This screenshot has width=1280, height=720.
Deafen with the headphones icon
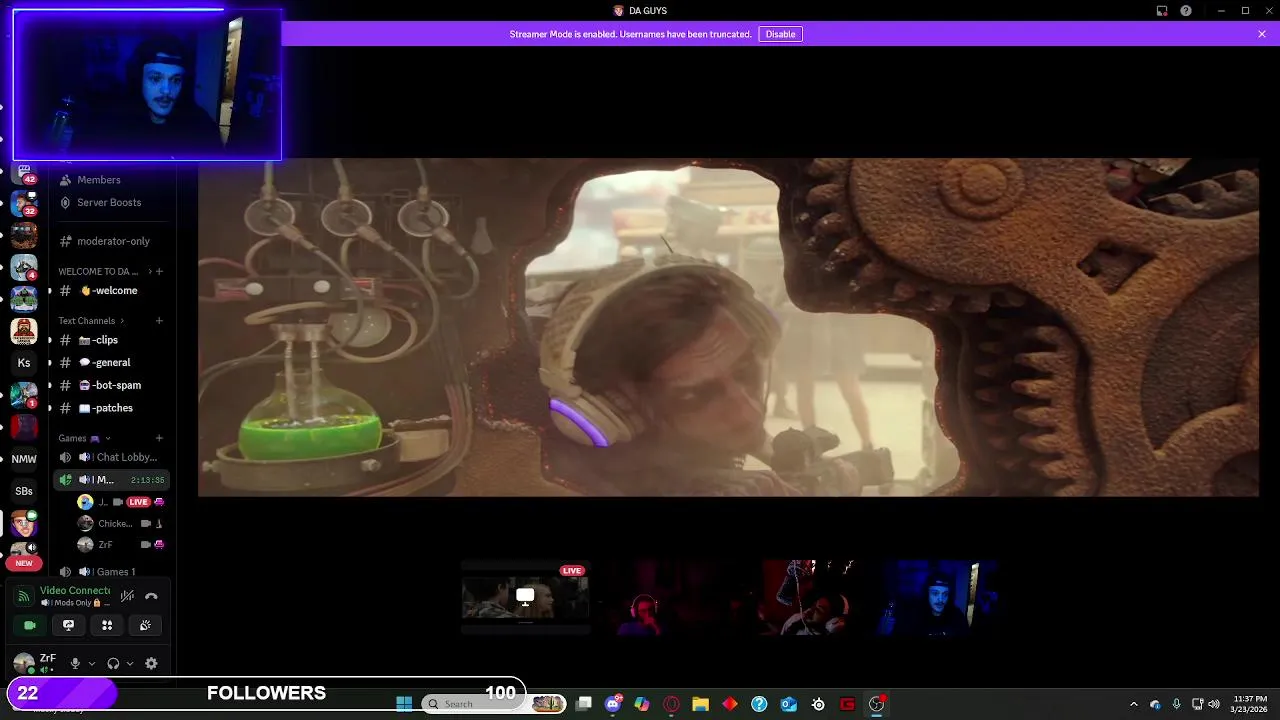(113, 663)
